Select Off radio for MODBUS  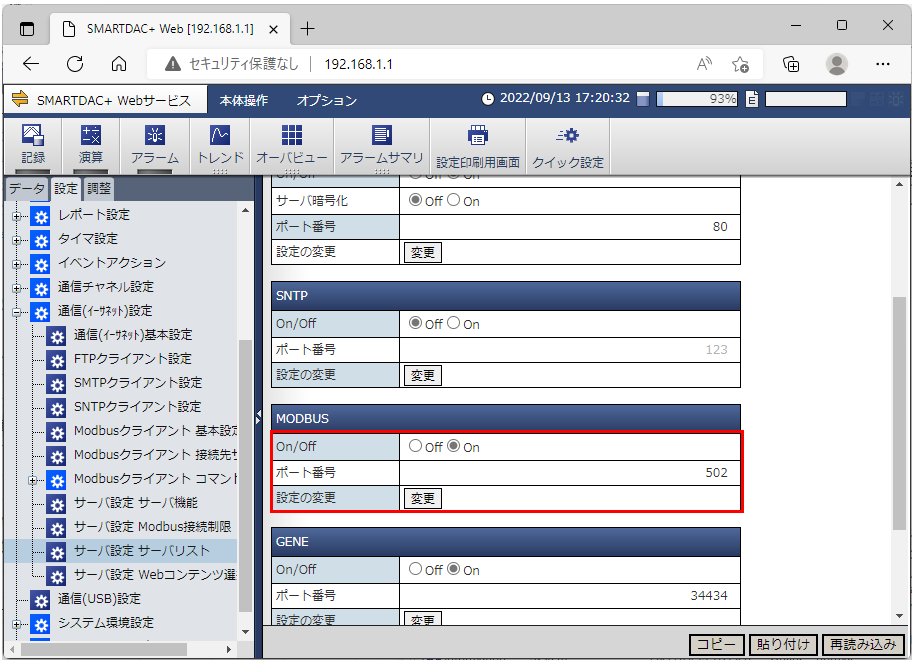point(415,447)
